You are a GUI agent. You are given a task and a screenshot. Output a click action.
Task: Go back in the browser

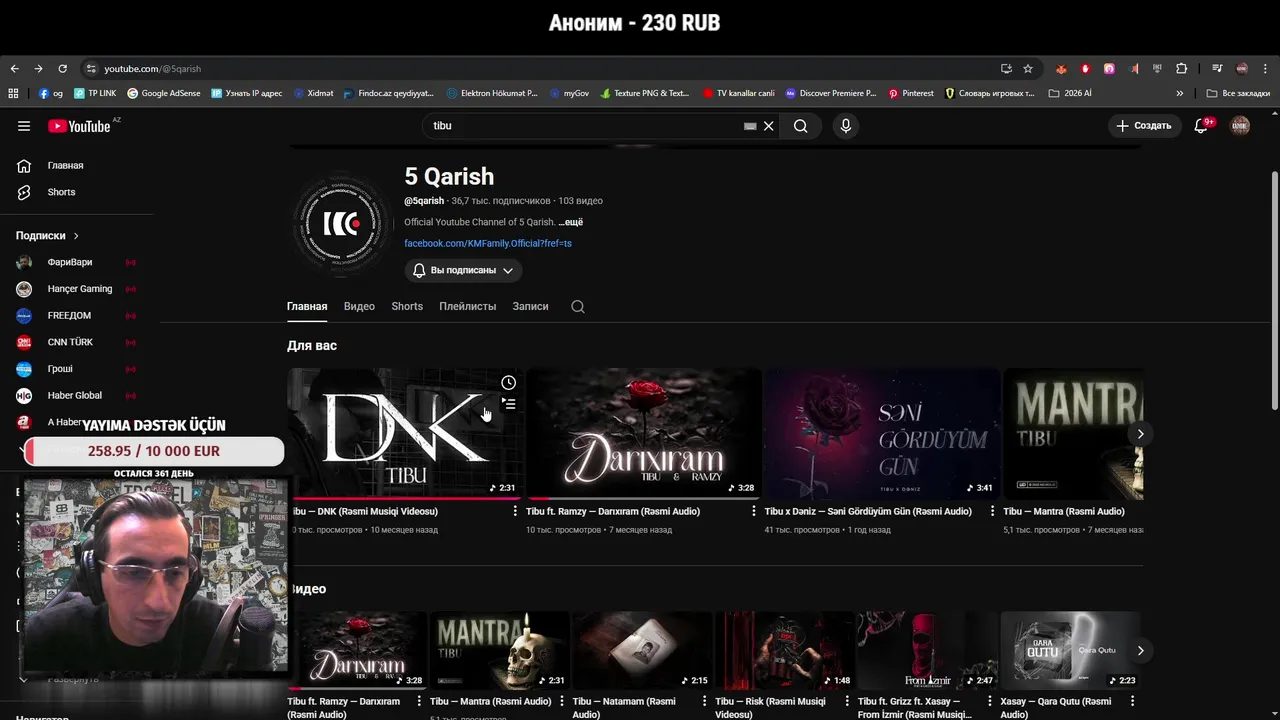pos(14,69)
